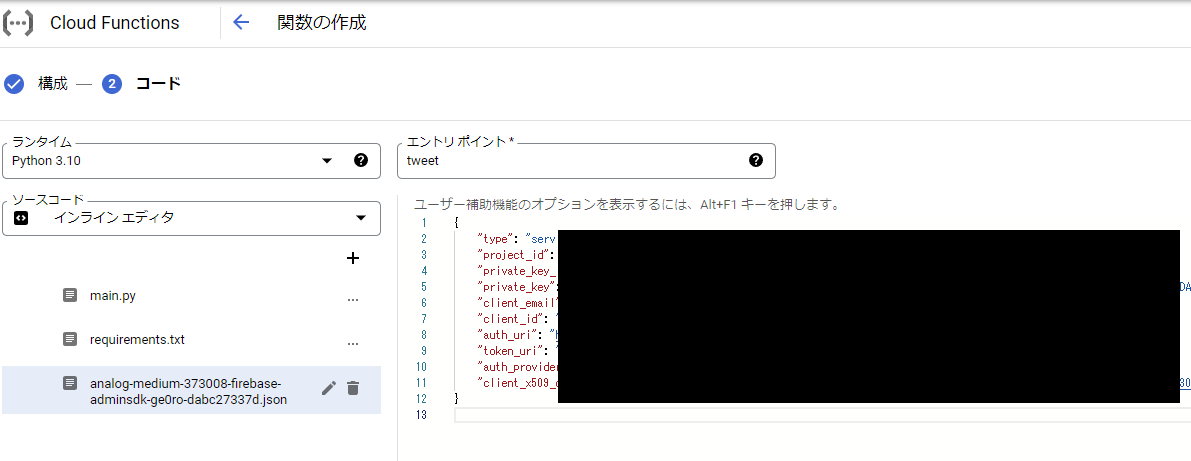The width and height of the screenshot is (1191, 461).
Task: Click the 関数の作成 heading
Action: click(x=322, y=23)
